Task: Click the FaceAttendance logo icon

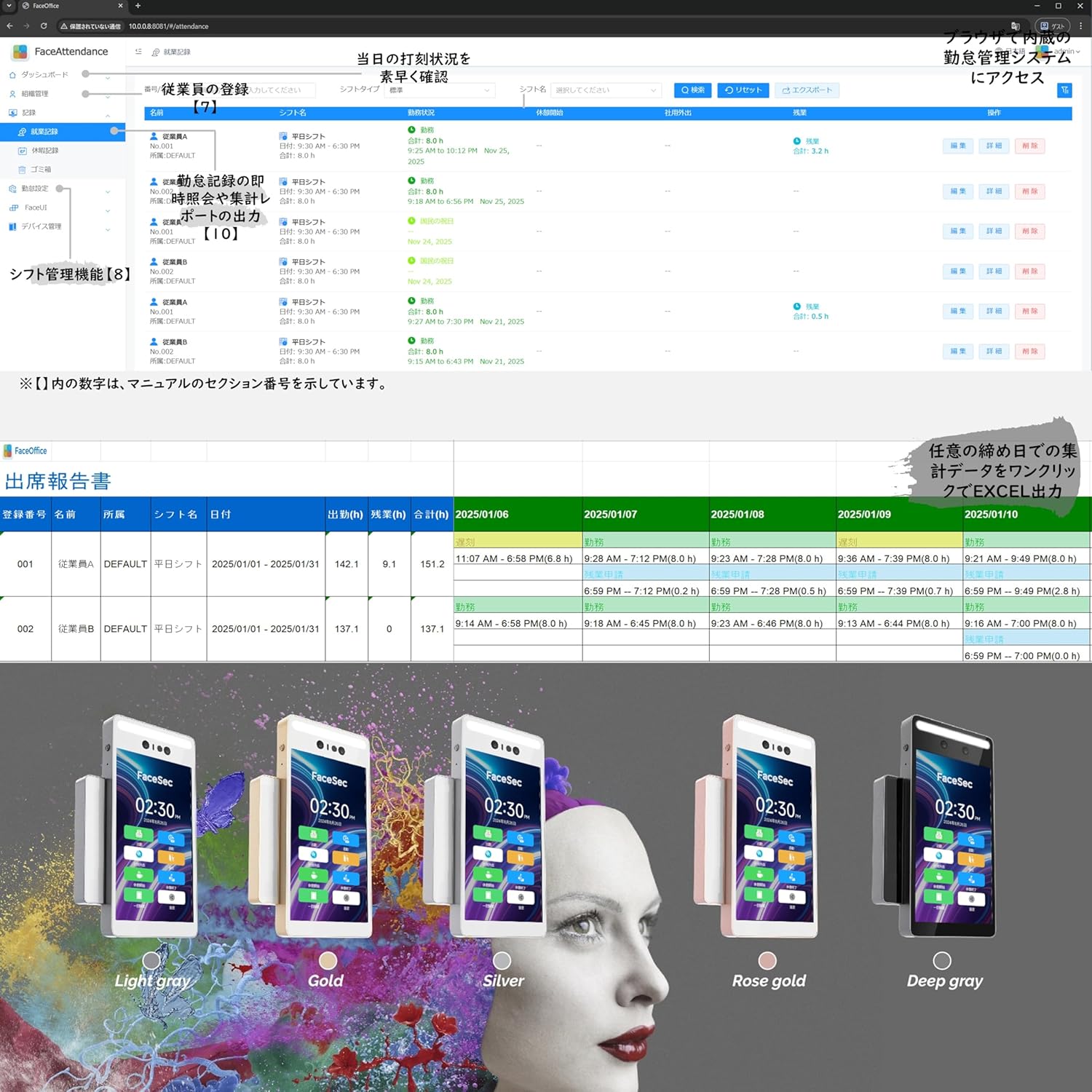Action: (20, 52)
